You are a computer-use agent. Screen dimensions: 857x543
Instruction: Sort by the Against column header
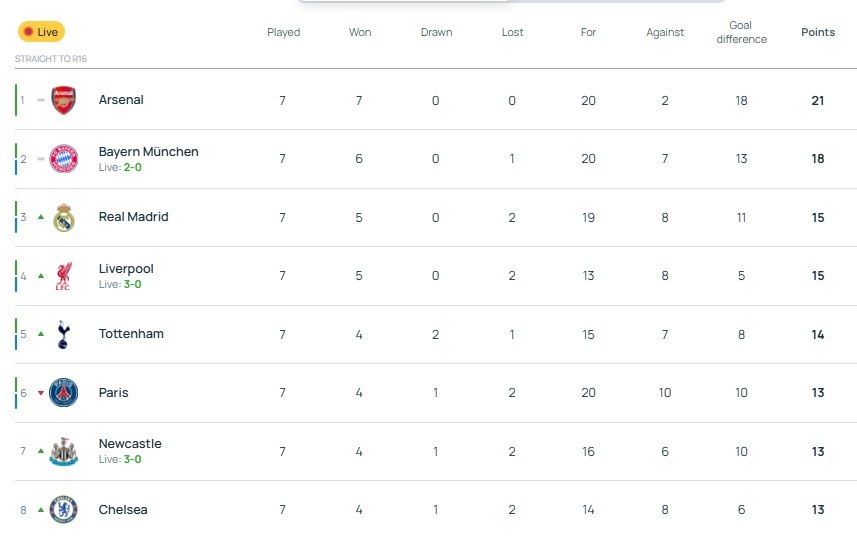665,32
